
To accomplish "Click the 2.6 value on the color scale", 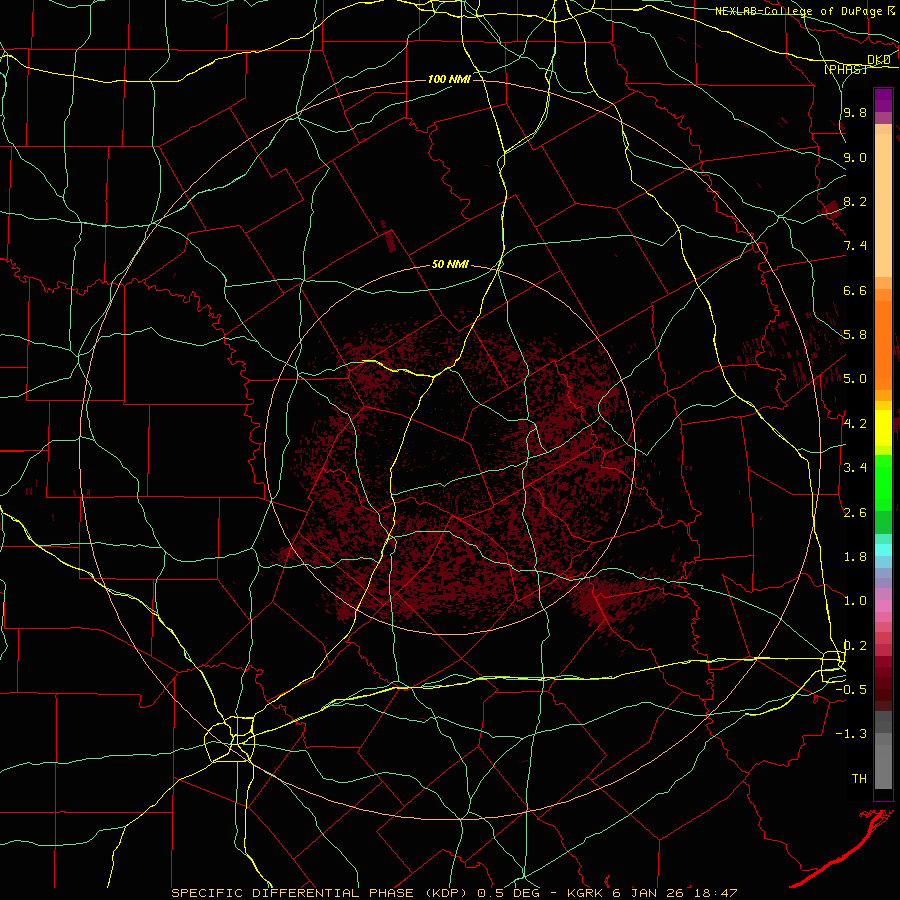I will coord(855,513).
